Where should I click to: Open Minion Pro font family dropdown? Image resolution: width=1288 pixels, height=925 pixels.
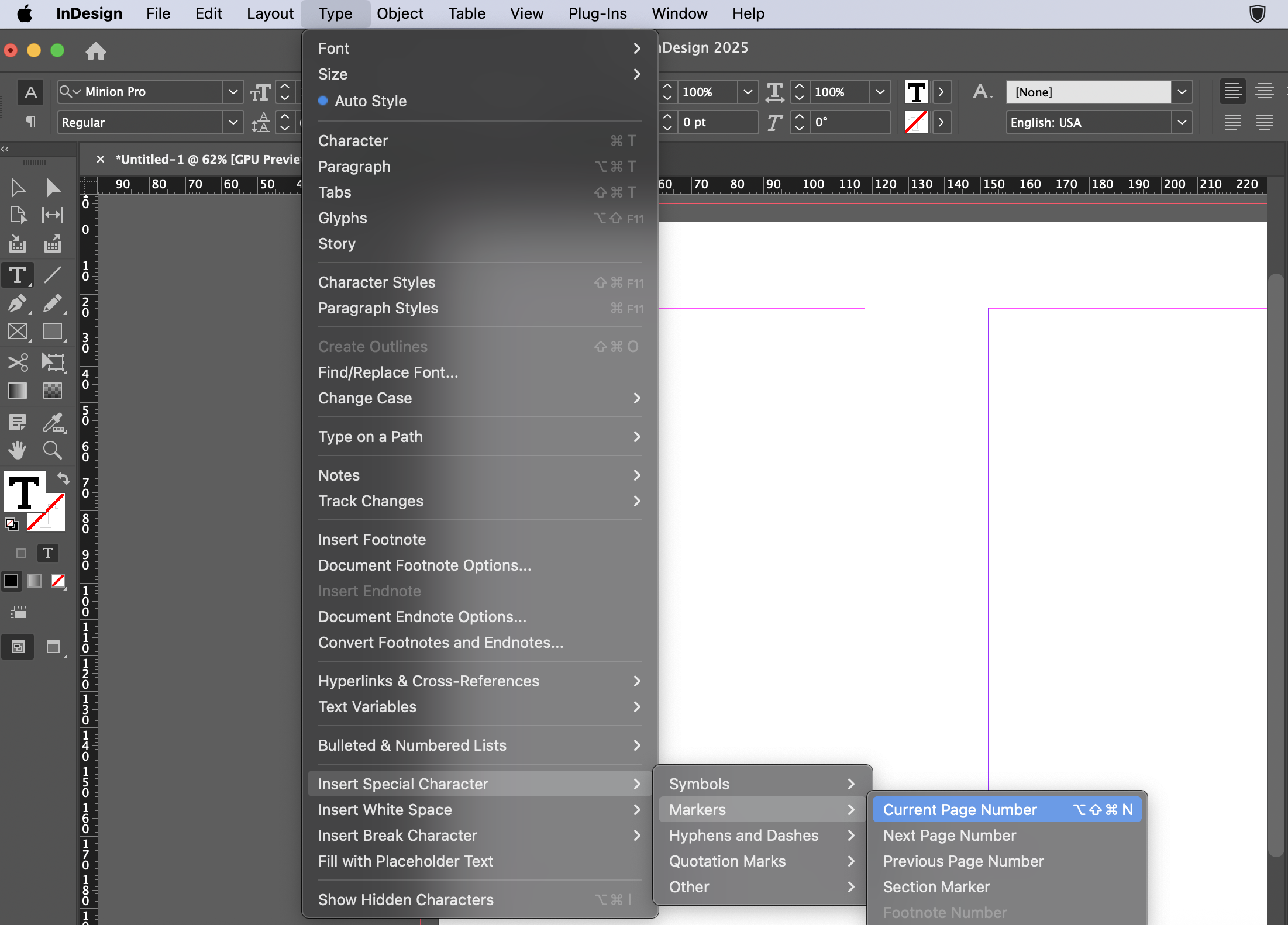(x=233, y=92)
